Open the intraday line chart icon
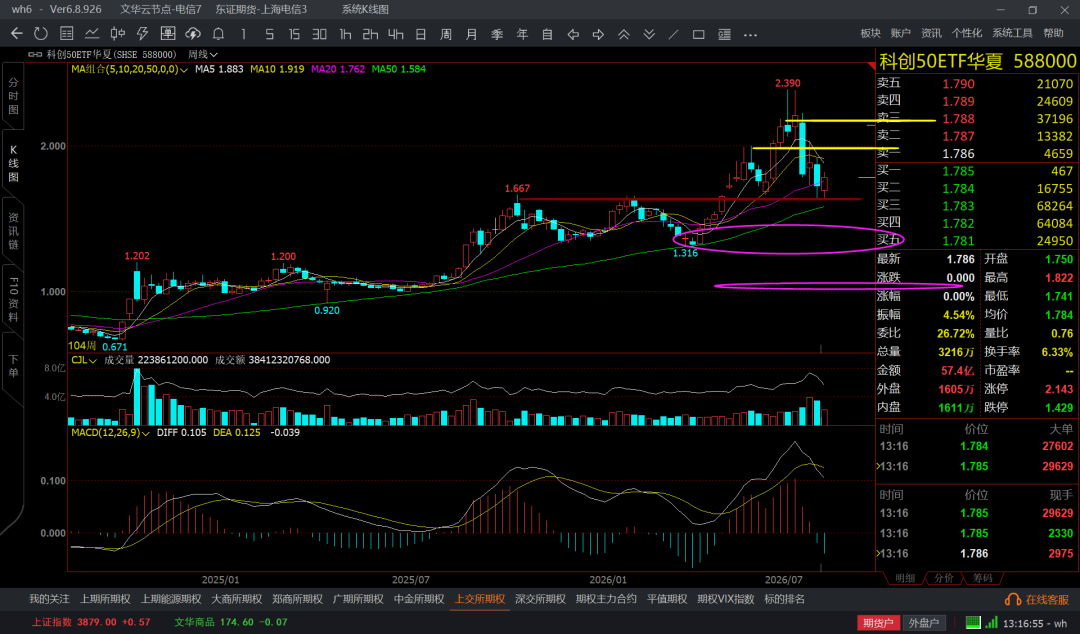The width and height of the screenshot is (1080, 634). [92, 34]
